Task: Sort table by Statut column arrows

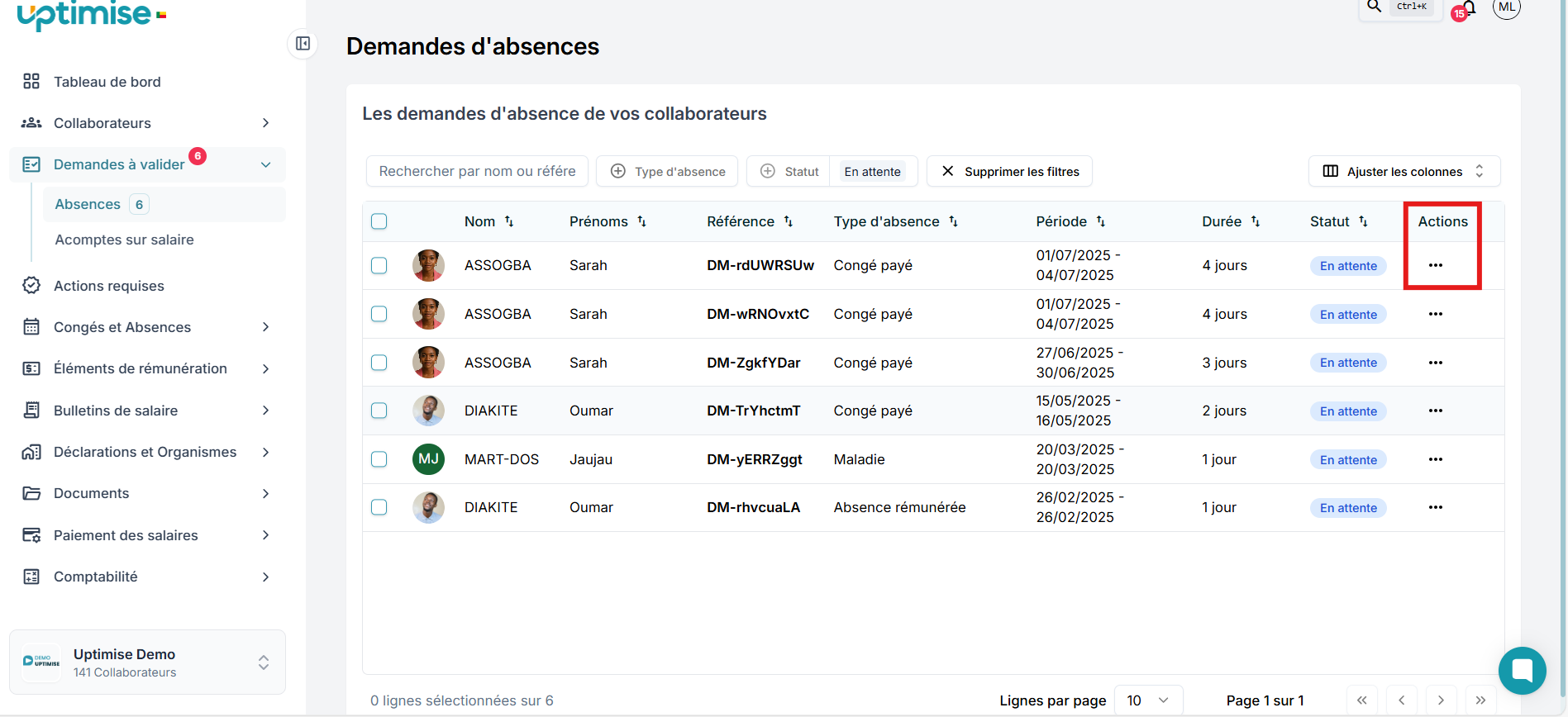Action: [1363, 221]
